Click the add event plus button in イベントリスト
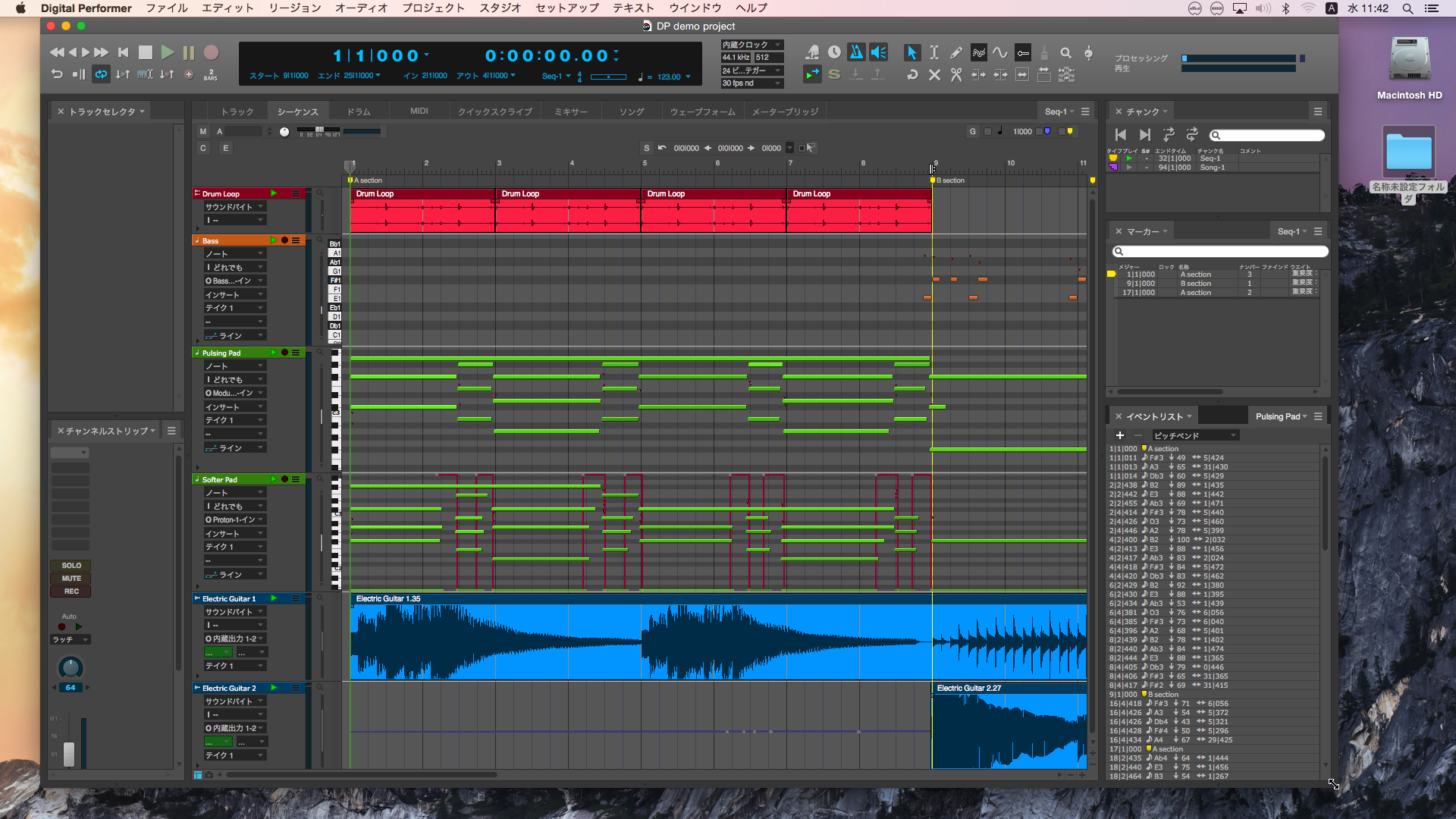This screenshot has height=819, width=1456. 1119,435
